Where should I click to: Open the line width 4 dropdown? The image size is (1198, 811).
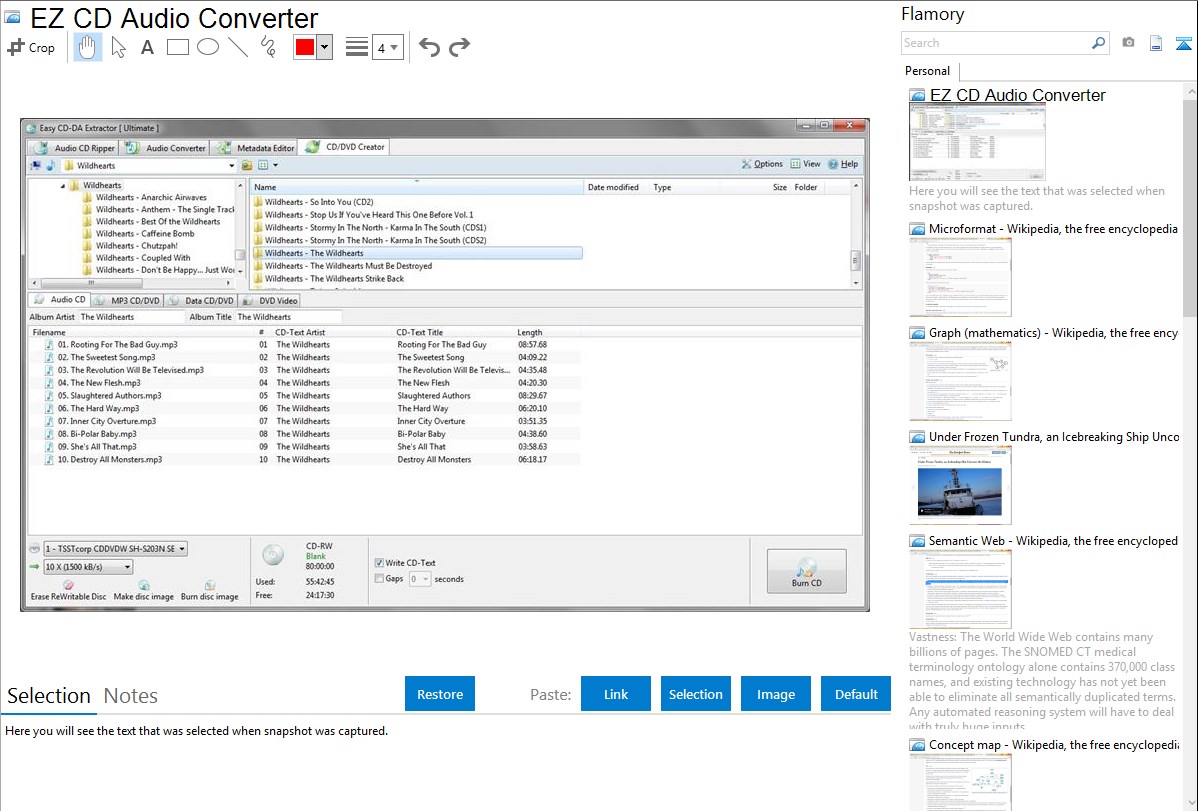coord(387,47)
